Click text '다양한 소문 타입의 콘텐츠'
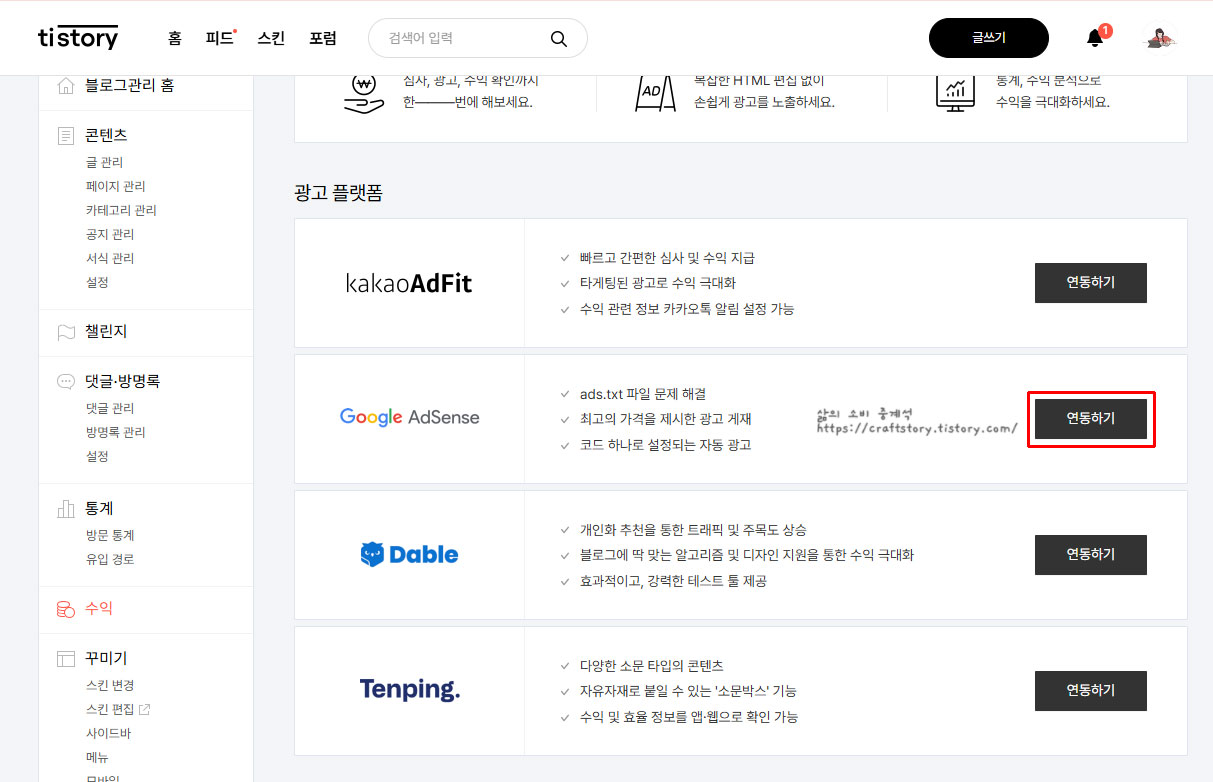 [651, 665]
